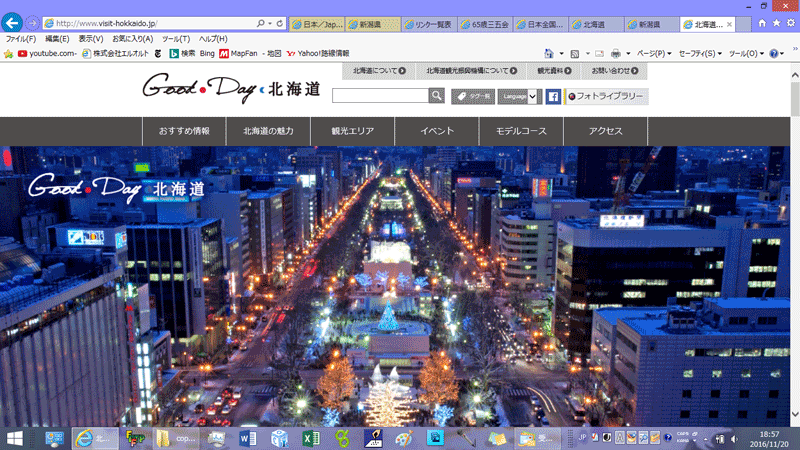Click the browser back arrow button
Viewport: 800px width, 450px height.
pos(14,22)
